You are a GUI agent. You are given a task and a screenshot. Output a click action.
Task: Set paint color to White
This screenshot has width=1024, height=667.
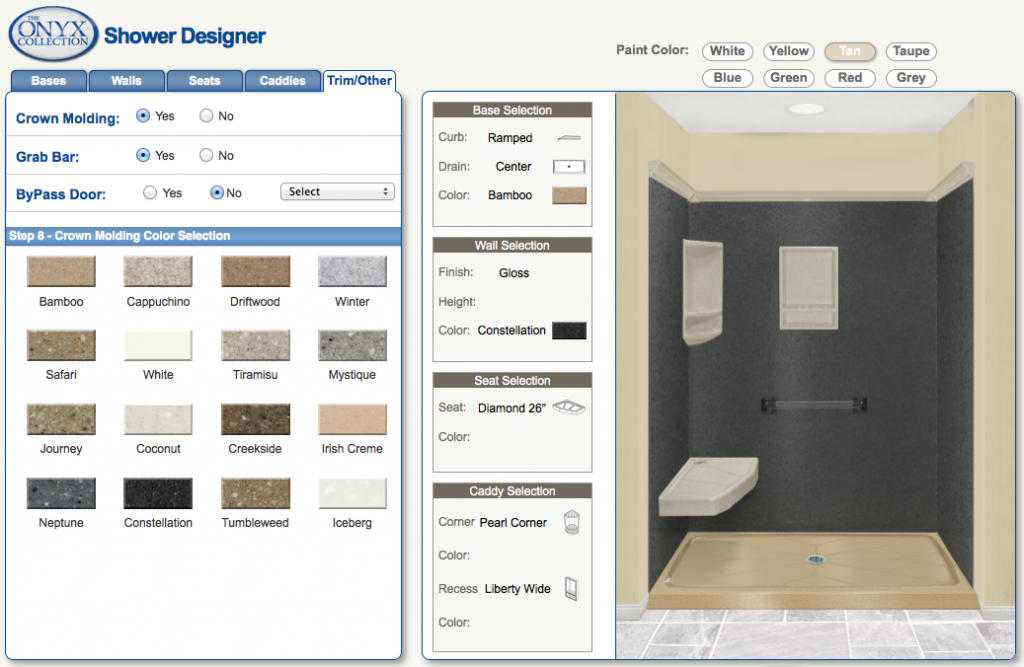click(x=728, y=51)
